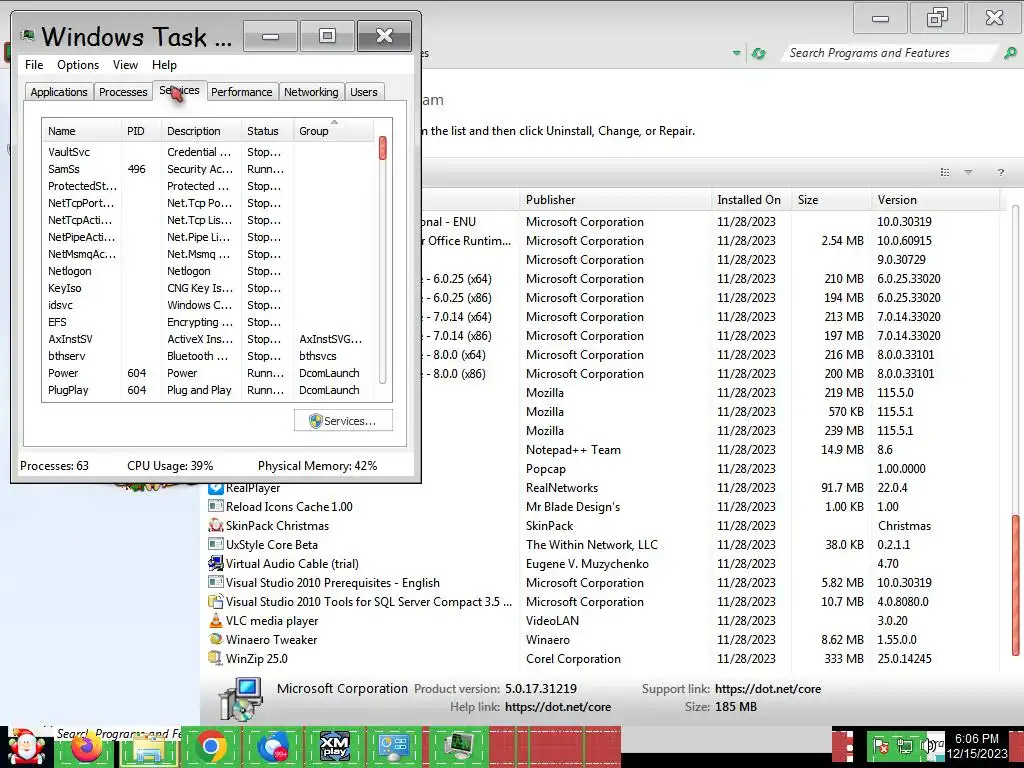Viewport: 1024px width, 768px height.
Task: Select the SamSs service row
Action: pyautogui.click(x=208, y=168)
